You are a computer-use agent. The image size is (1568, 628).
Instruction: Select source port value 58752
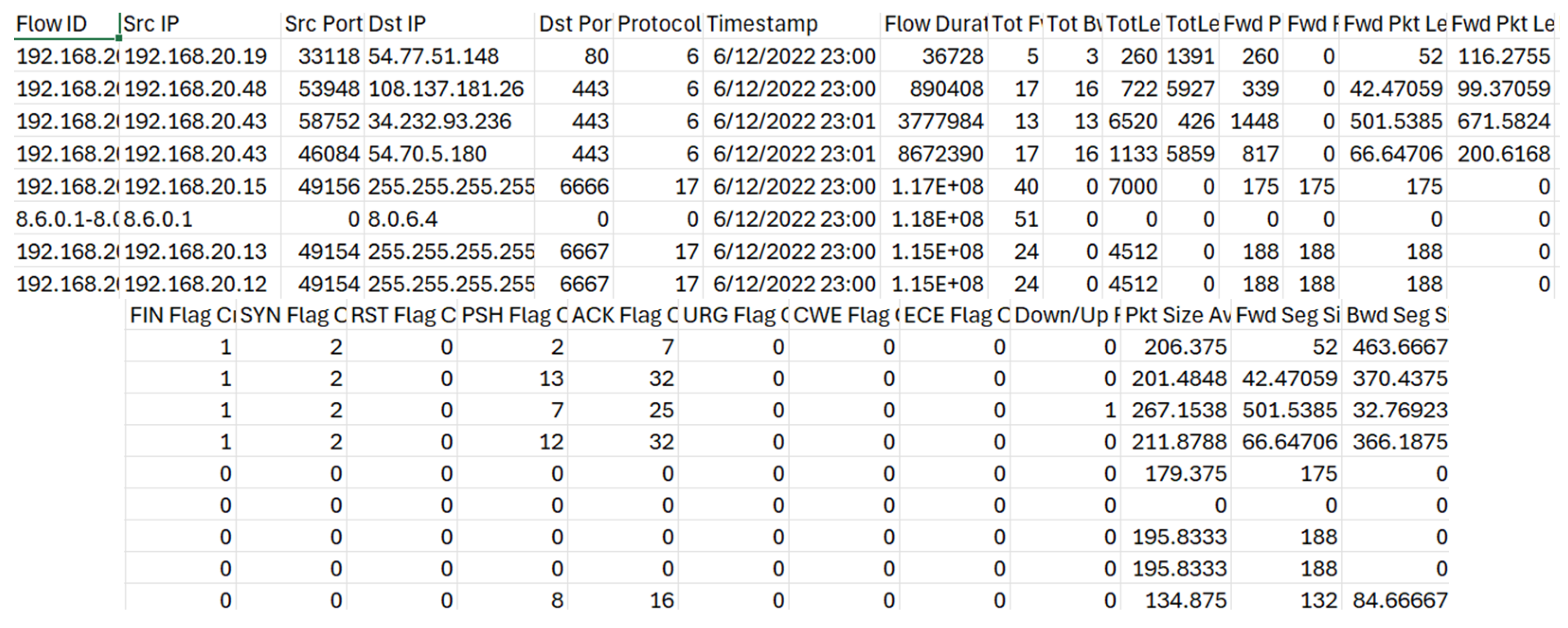323,121
